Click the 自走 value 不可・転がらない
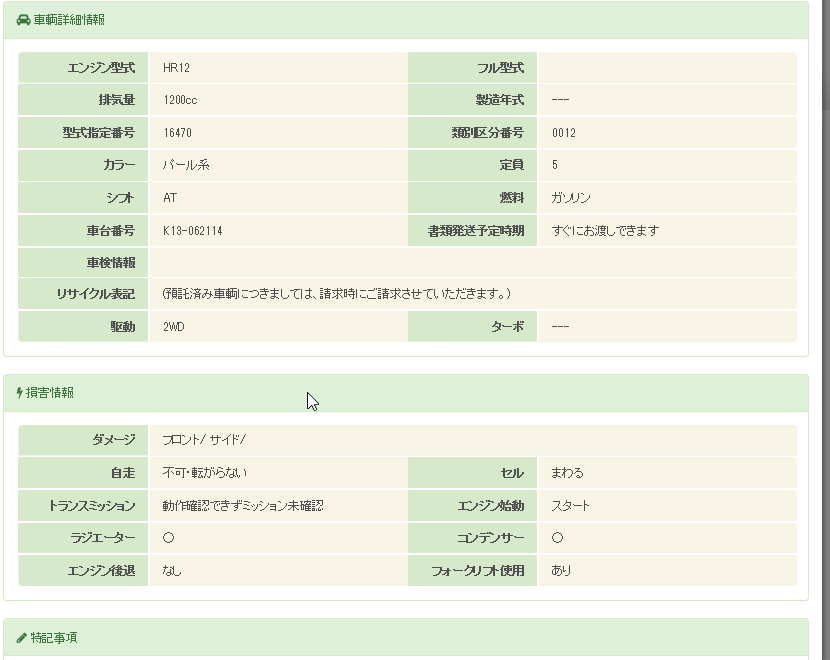This screenshot has width=830, height=660. (x=205, y=473)
